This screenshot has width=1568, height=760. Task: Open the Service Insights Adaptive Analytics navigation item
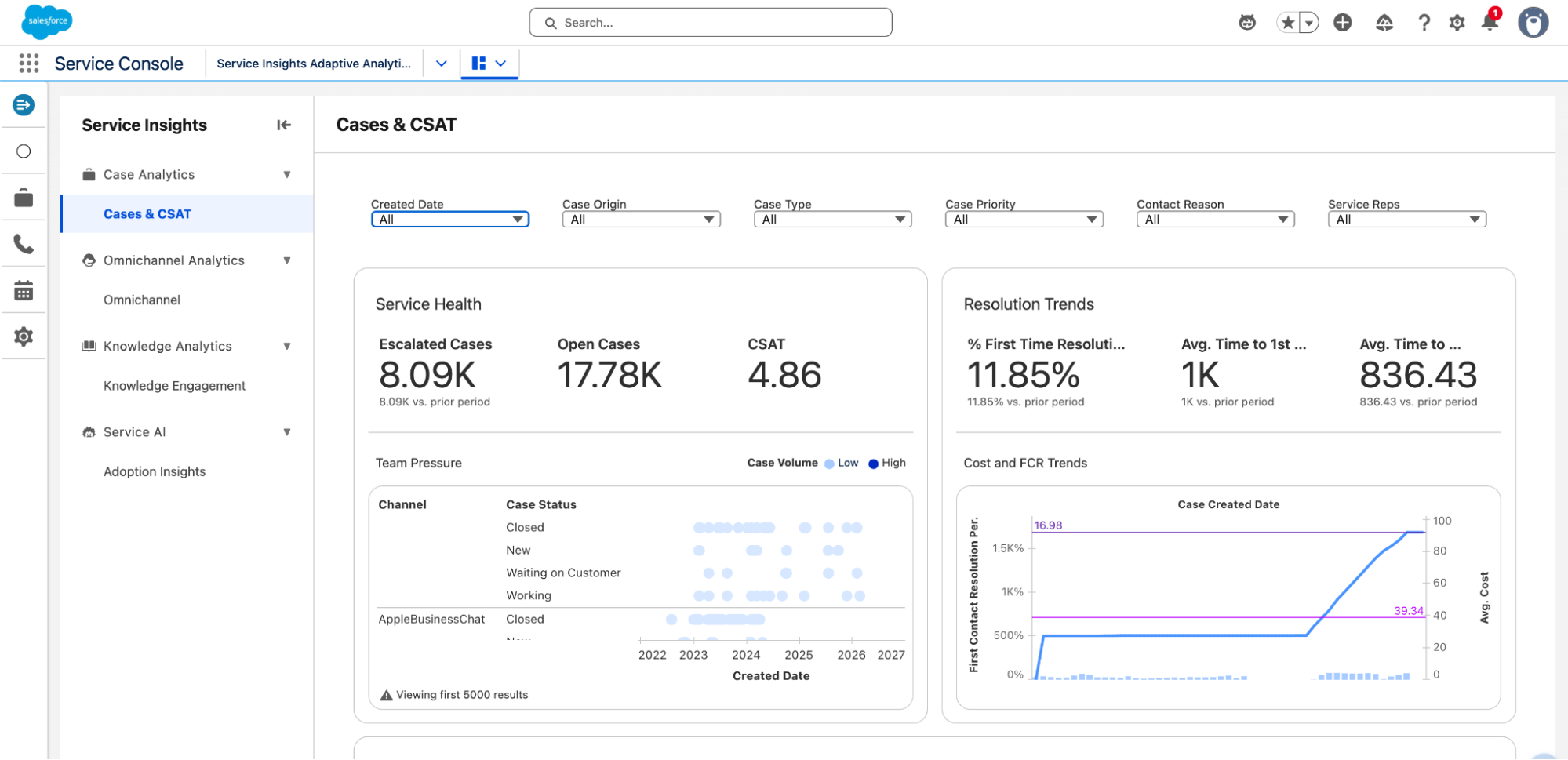[314, 64]
